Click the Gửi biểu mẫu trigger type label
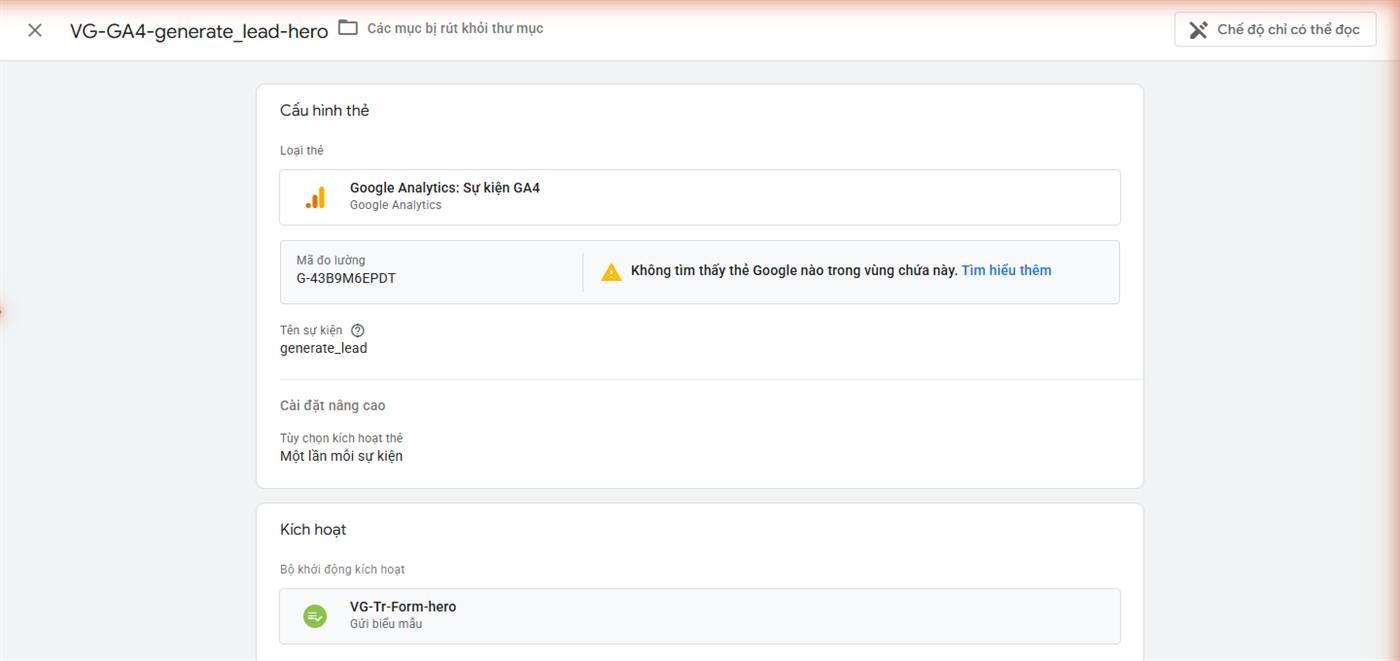This screenshot has height=661, width=1400. [386, 624]
